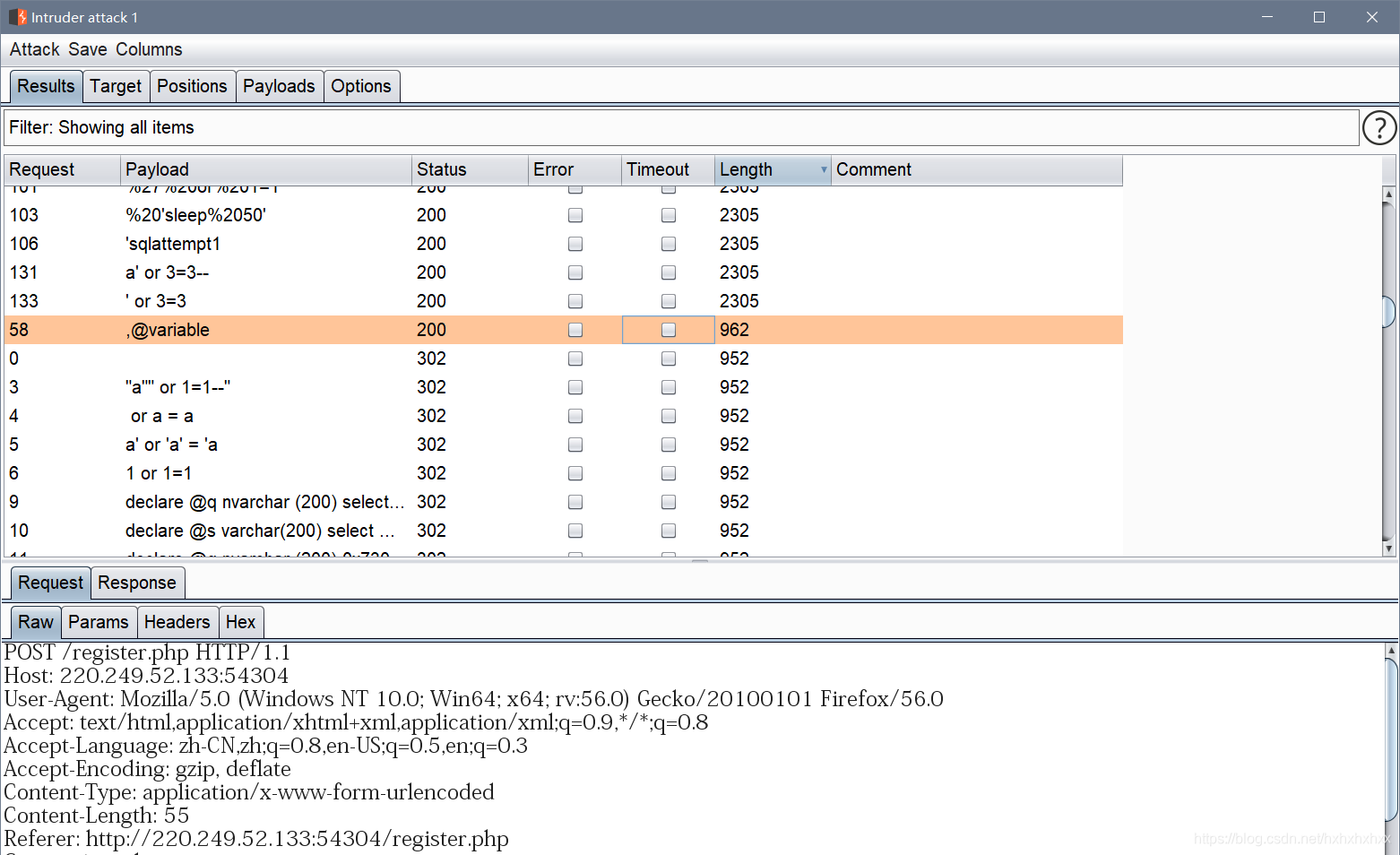Toggle Error checkbox for request 133
This screenshot has width=1400, height=855.
tap(575, 301)
